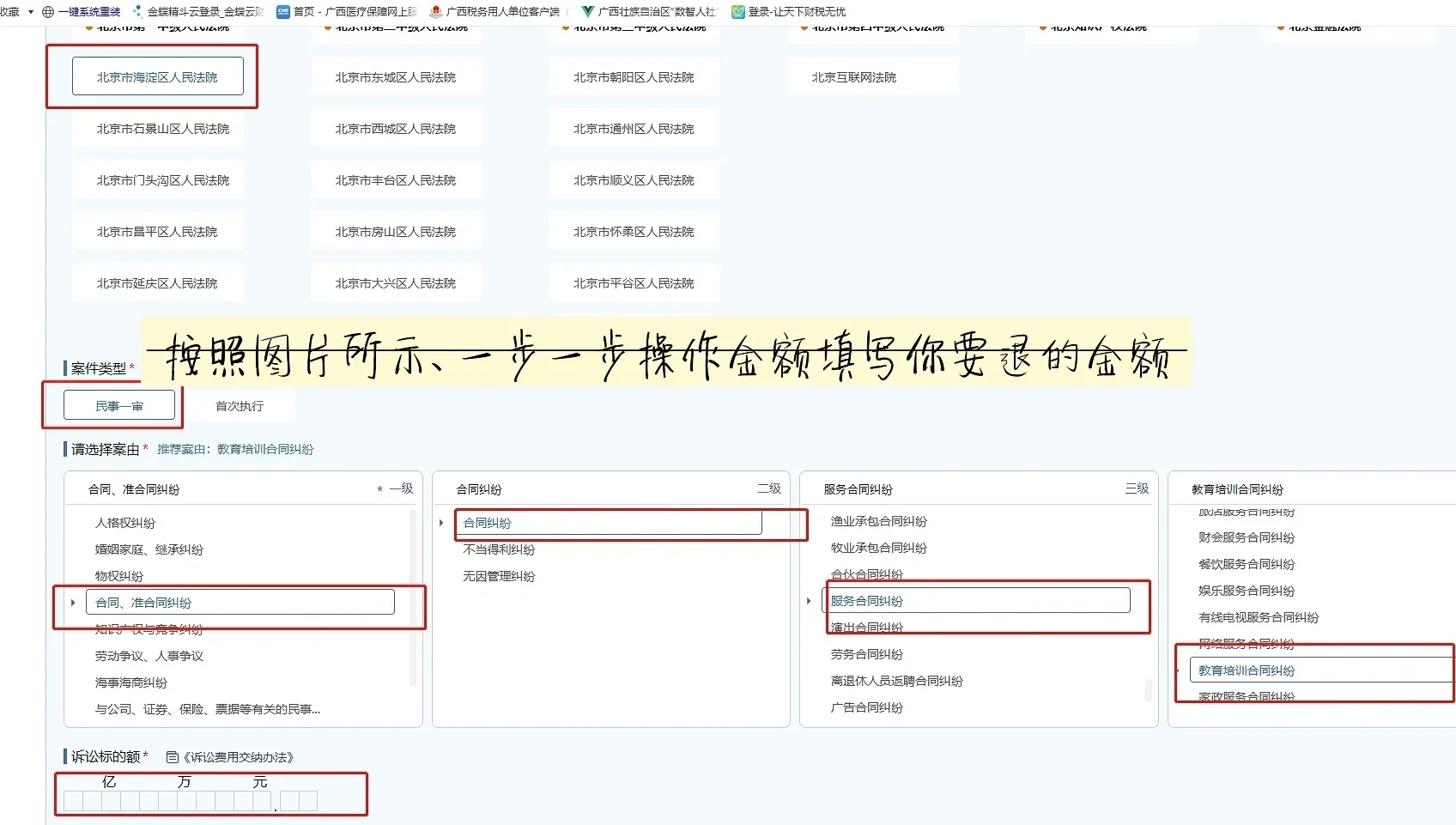Select 合同、准合同纠纷 row
The height and width of the screenshot is (825, 1456).
tap(240, 603)
